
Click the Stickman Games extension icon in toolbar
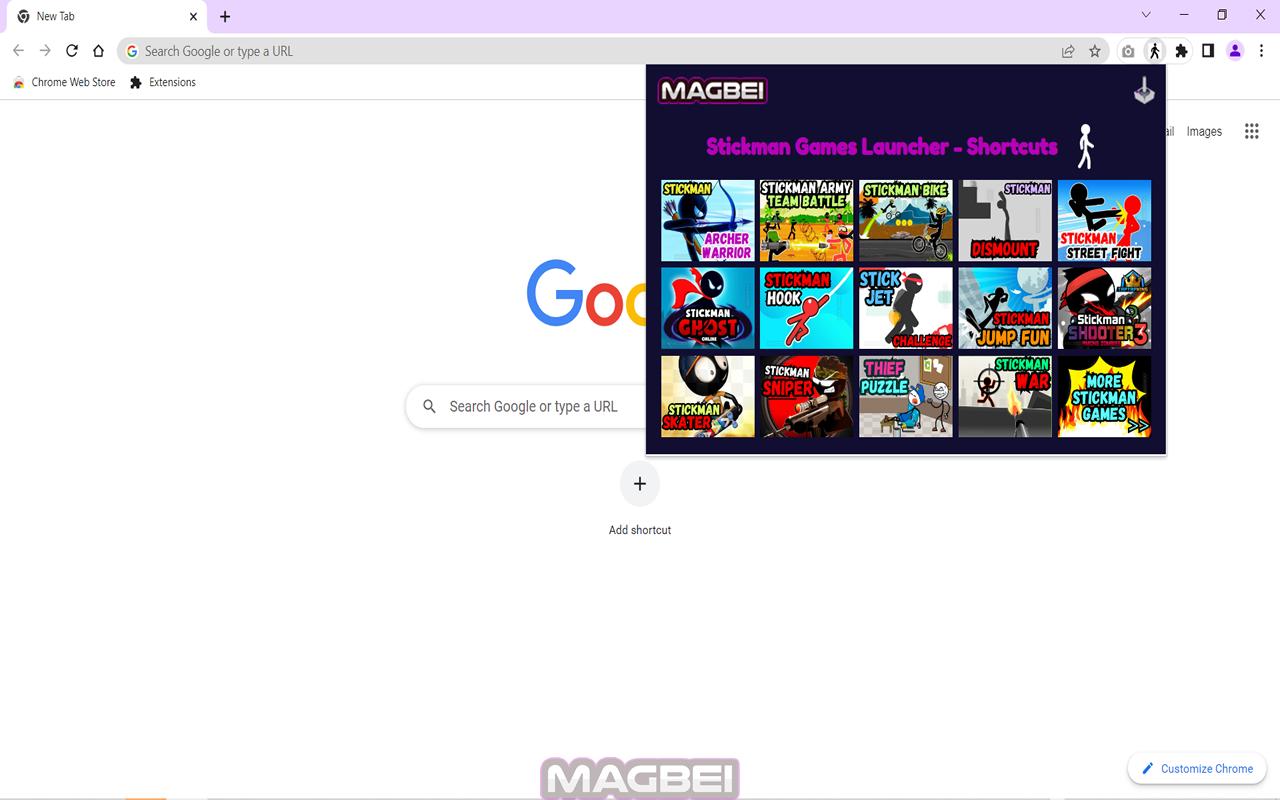point(1155,50)
